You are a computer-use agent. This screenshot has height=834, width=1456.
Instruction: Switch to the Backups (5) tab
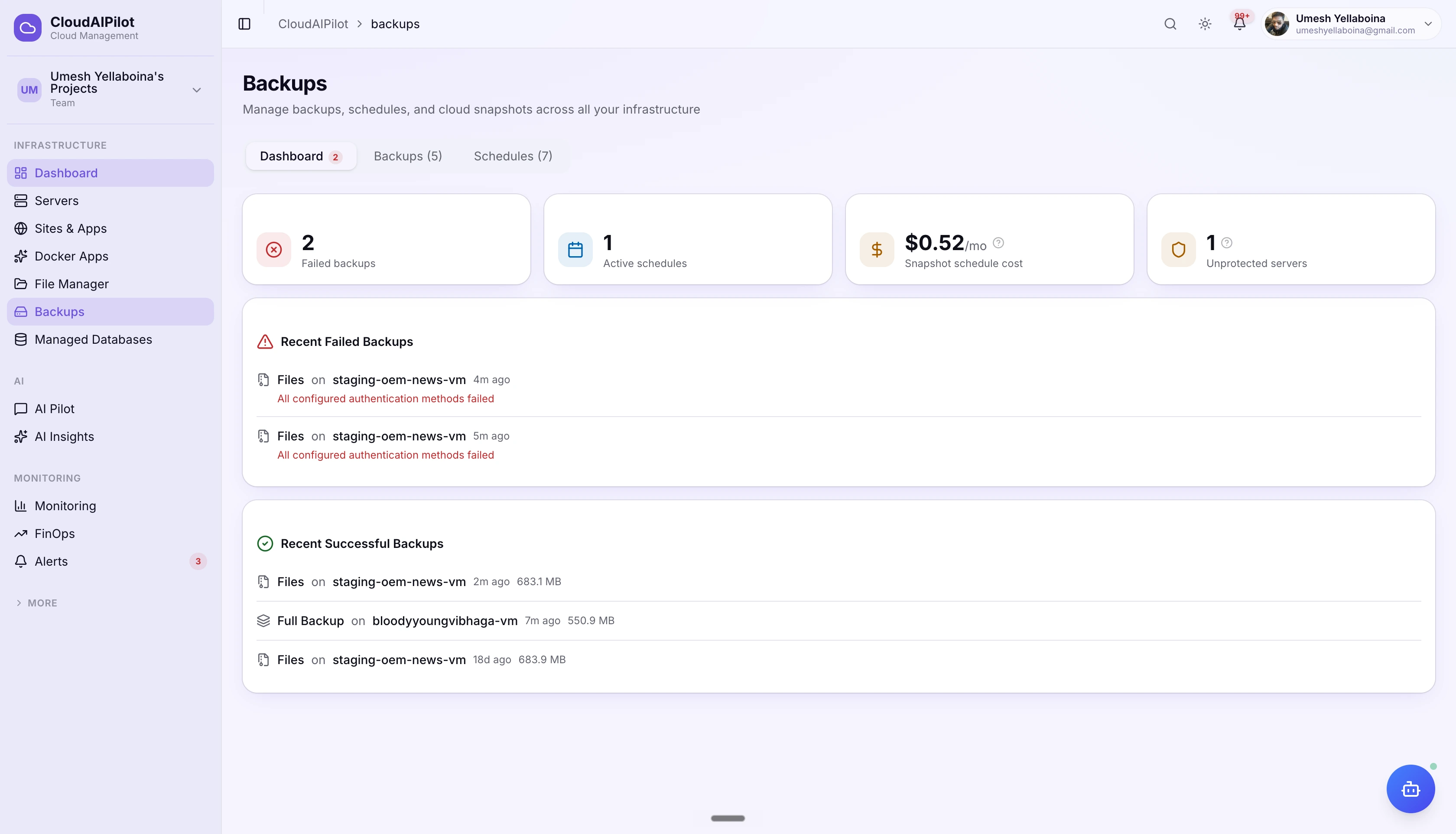pos(408,156)
